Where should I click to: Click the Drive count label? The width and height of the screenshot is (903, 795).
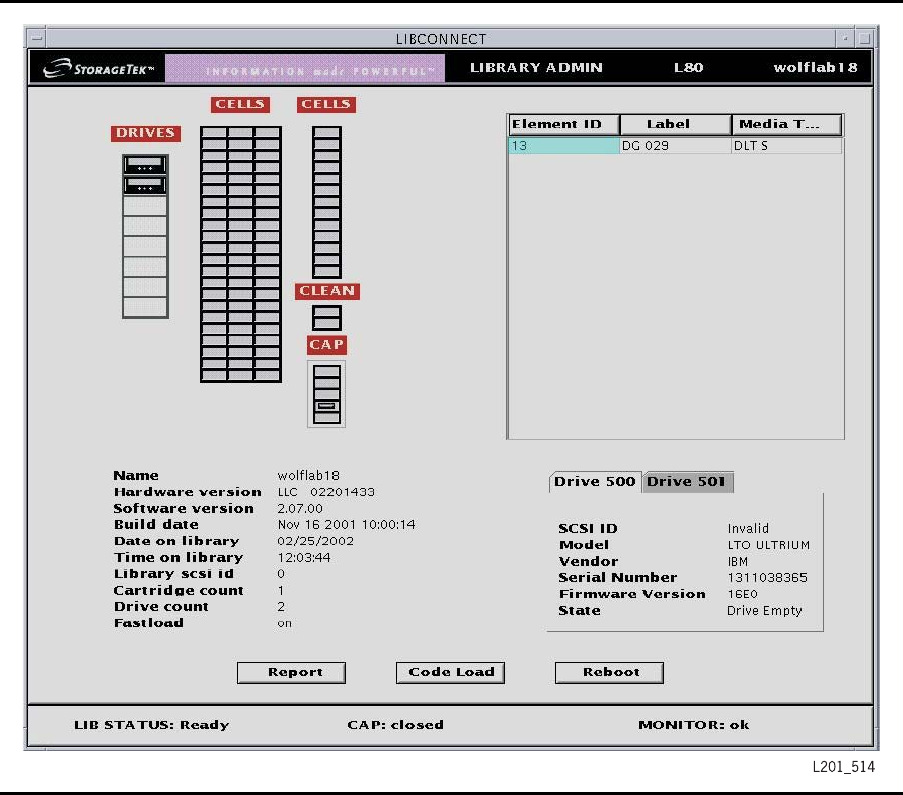[x=161, y=607]
